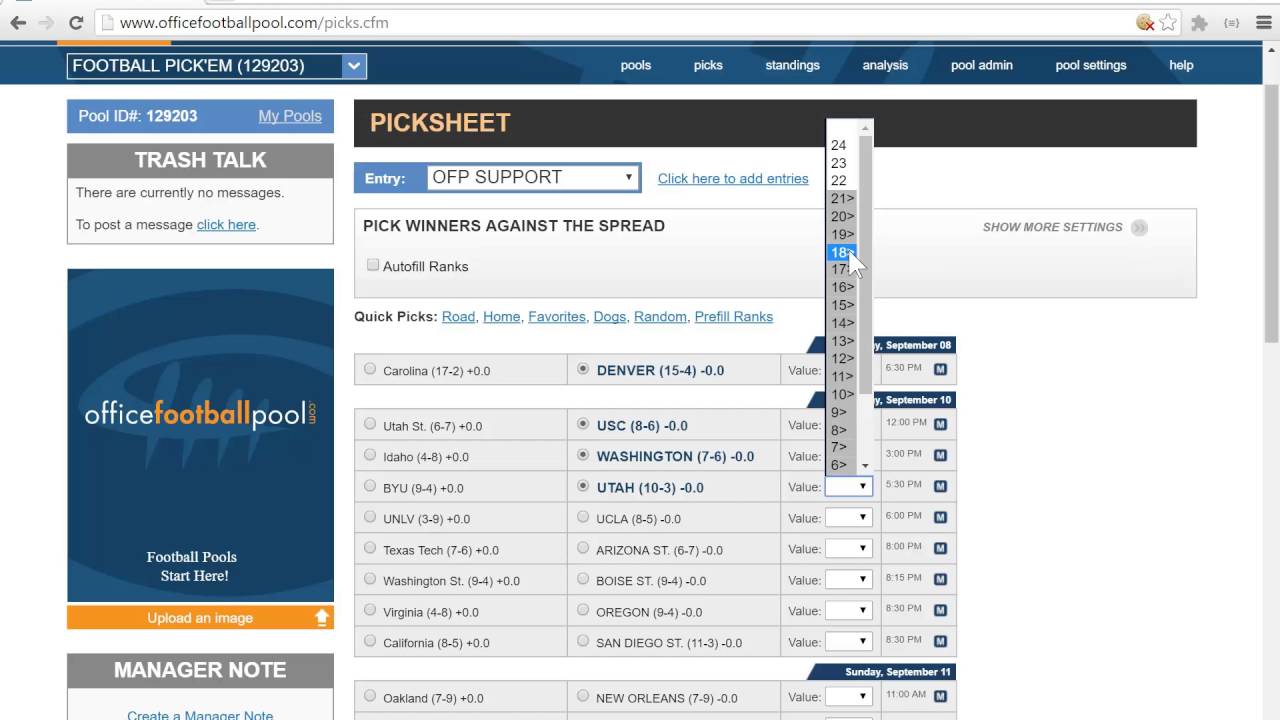Image resolution: width=1280 pixels, height=720 pixels.
Task: Open Value dropdown for California vs San Diego St.
Action: [x=848, y=642]
